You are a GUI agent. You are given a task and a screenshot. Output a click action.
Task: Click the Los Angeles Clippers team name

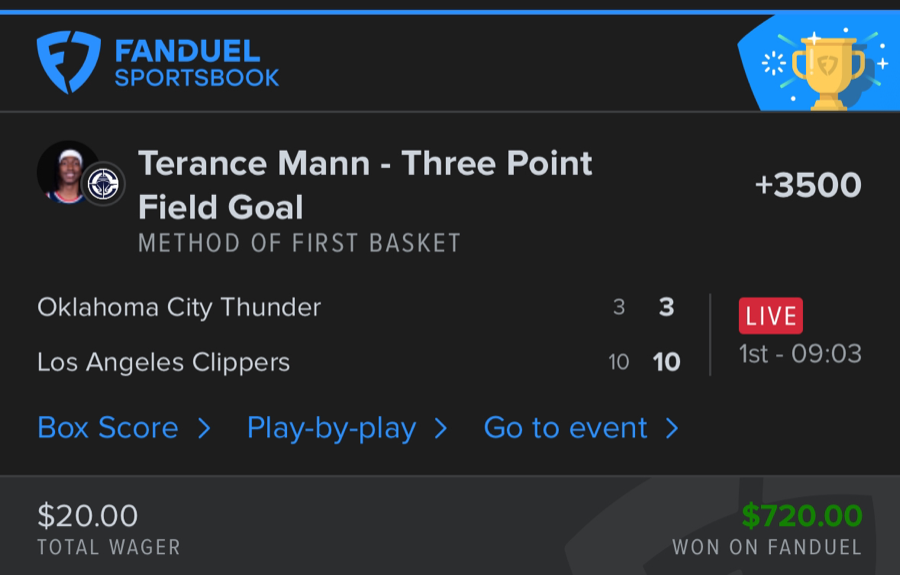point(163,362)
